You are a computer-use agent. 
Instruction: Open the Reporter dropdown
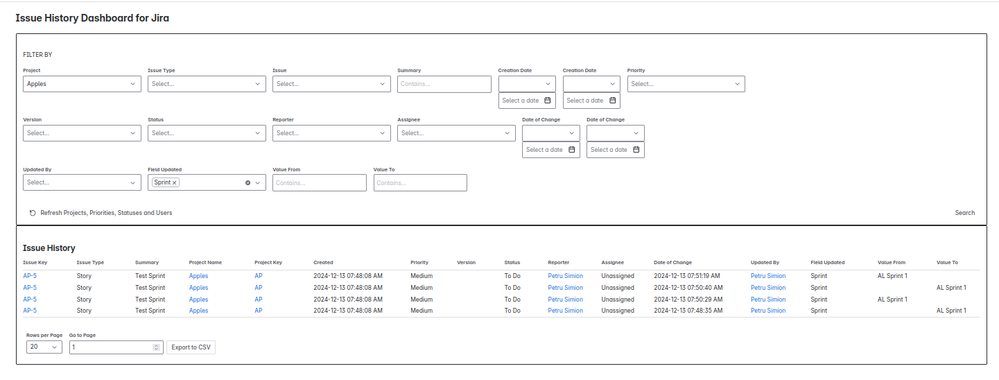pyautogui.click(x=331, y=133)
